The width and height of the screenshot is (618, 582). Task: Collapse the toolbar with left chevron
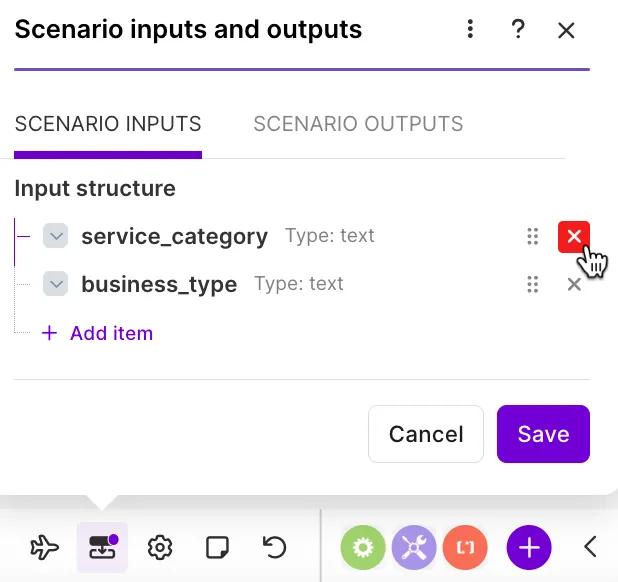pyautogui.click(x=590, y=547)
